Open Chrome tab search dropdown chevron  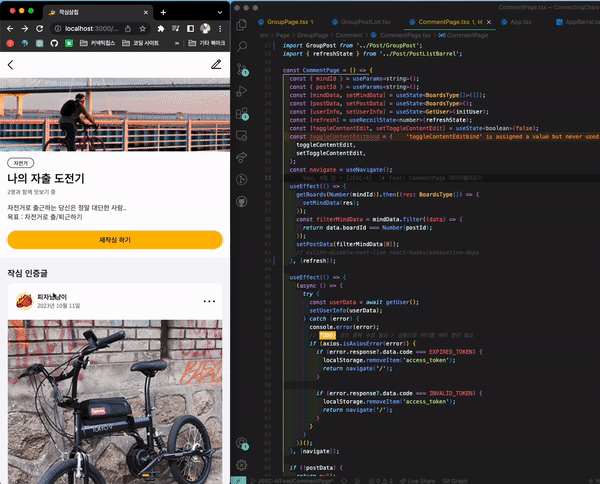(220, 12)
